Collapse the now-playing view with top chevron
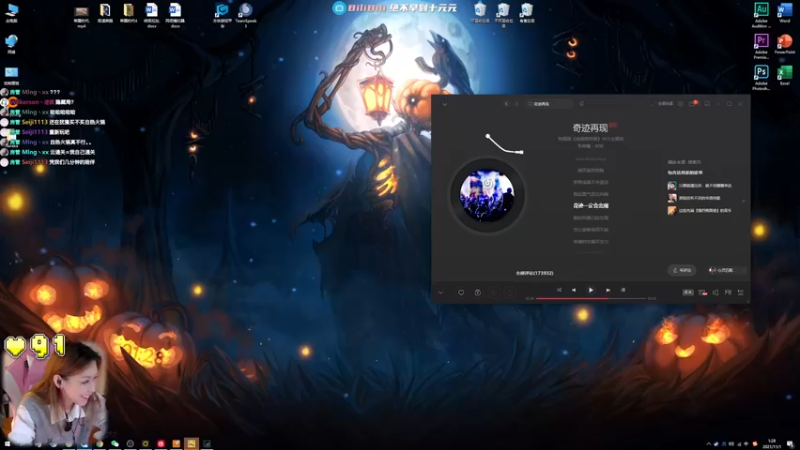Viewport: 800px width, 450px height. [x=444, y=104]
